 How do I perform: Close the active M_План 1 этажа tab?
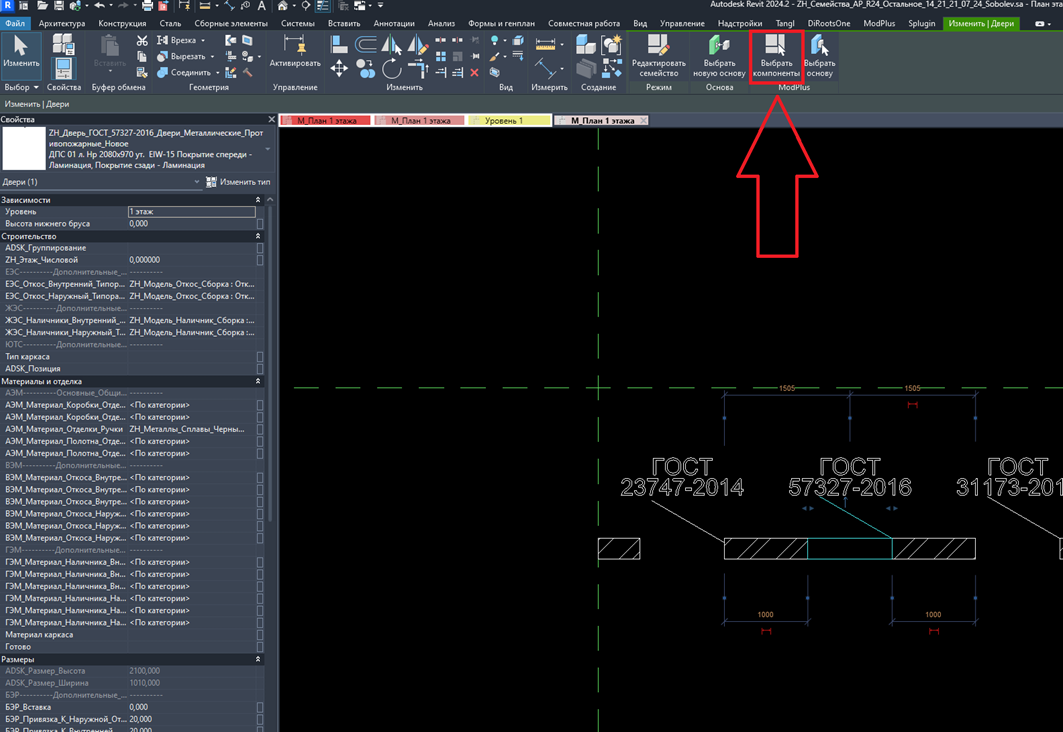click(643, 121)
